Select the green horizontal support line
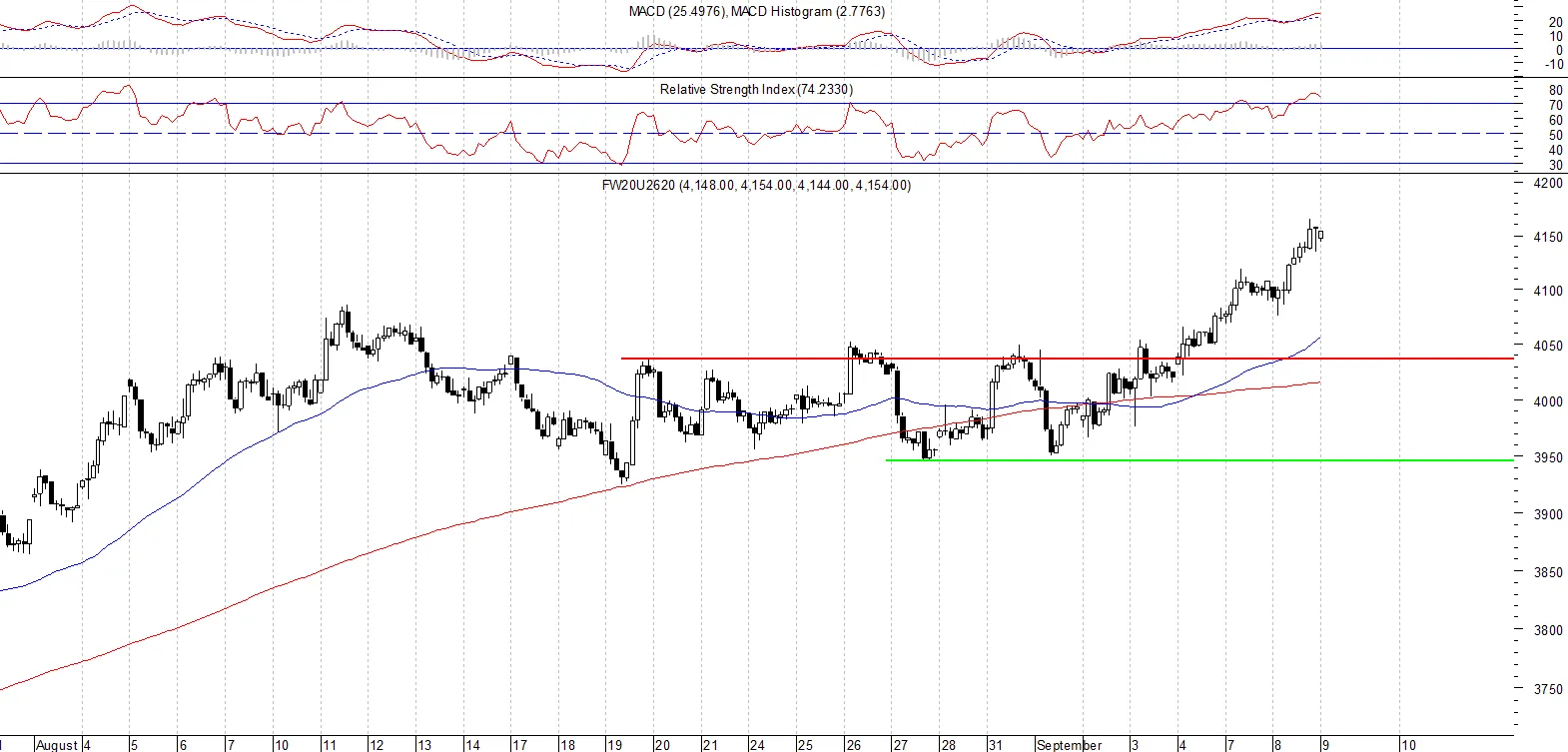 (1199, 460)
